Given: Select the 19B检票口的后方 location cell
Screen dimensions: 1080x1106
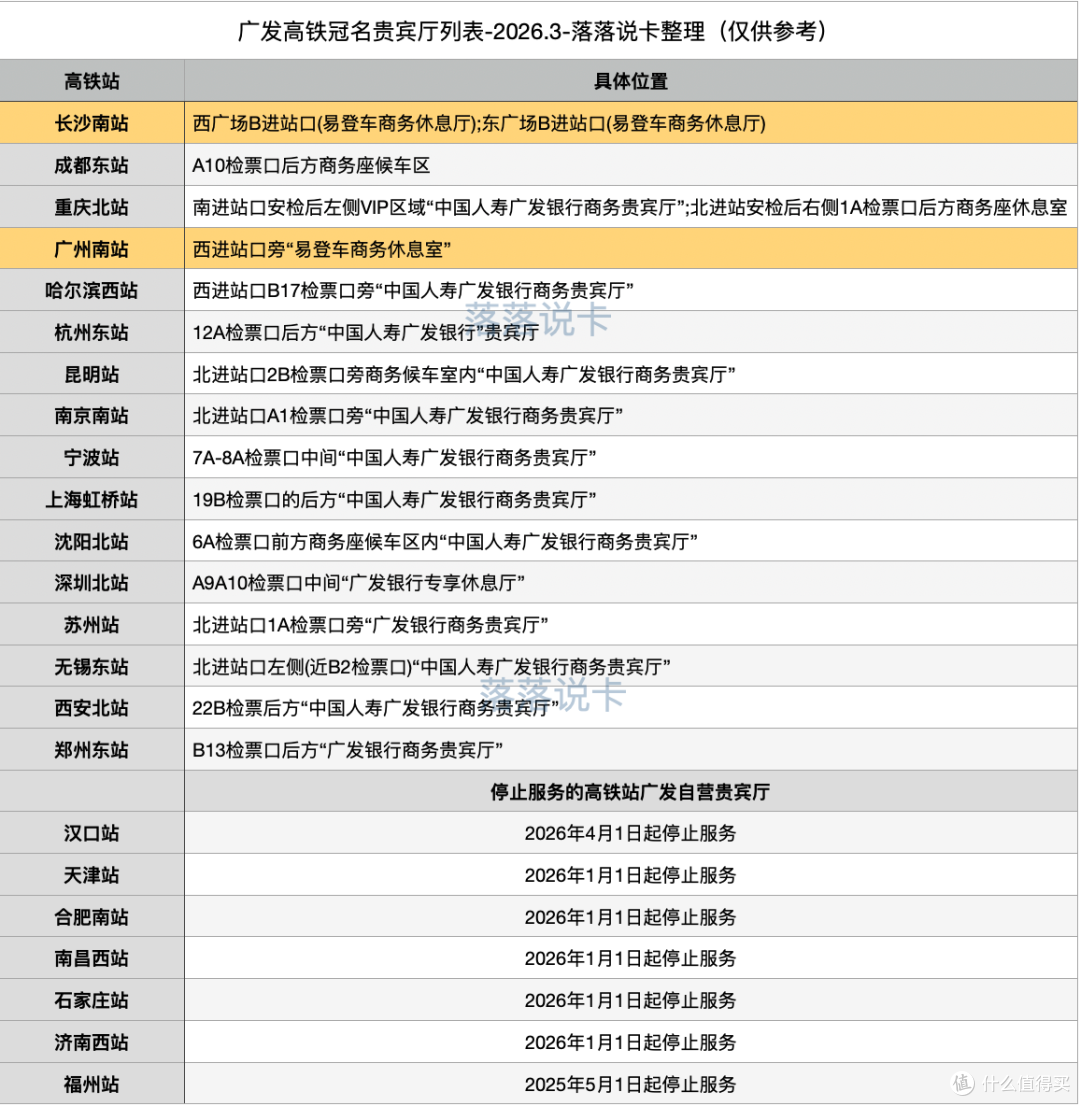Looking at the screenshot, I should click(x=631, y=499).
